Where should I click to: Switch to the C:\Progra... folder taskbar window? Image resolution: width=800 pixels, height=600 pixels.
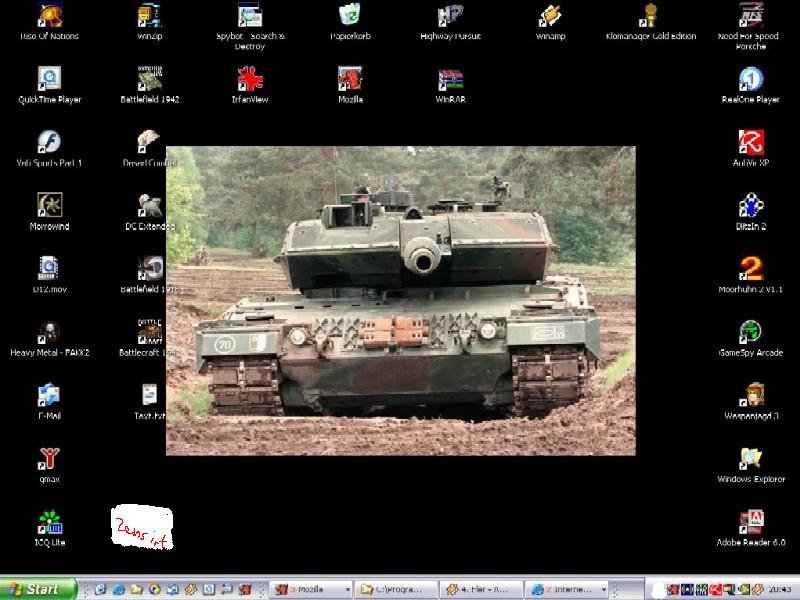pyautogui.click(x=398, y=590)
